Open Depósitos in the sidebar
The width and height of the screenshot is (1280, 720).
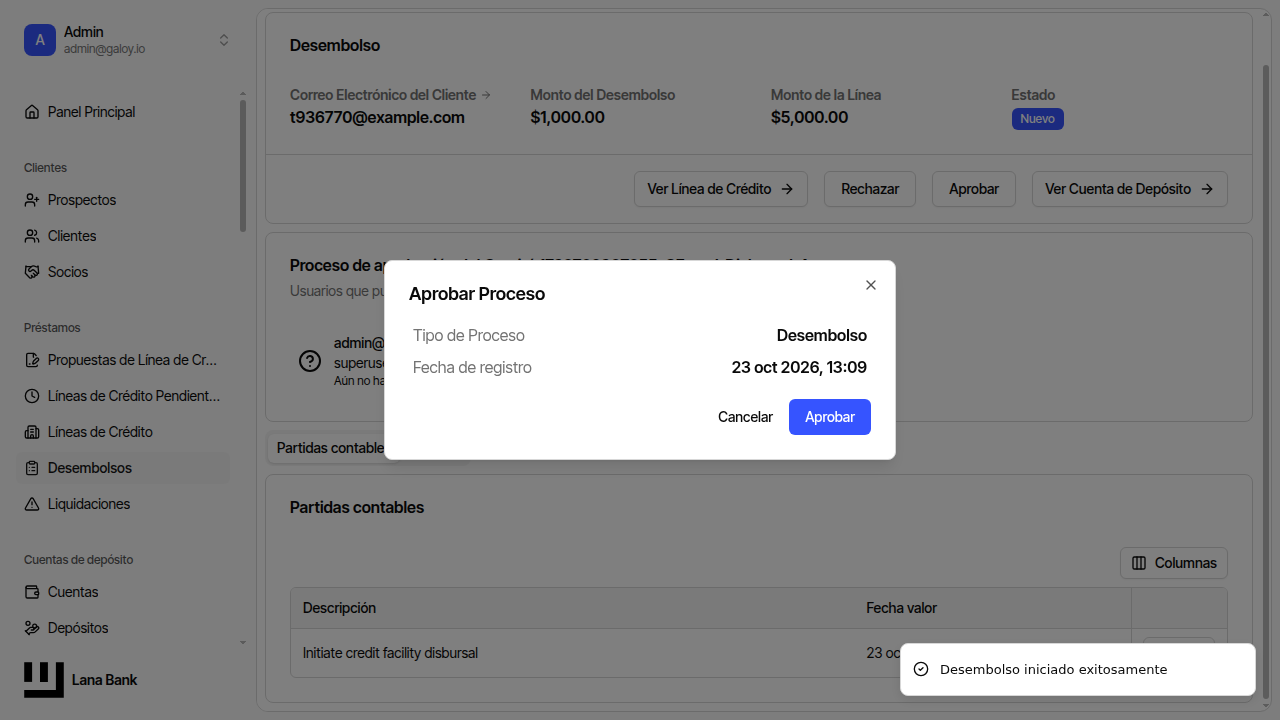point(123,628)
